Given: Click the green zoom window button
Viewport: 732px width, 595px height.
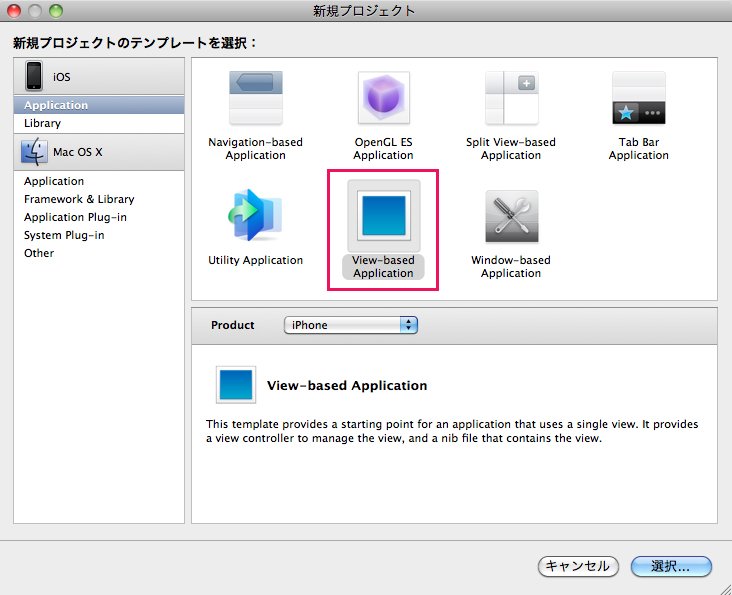Looking at the screenshot, I should (56, 10).
